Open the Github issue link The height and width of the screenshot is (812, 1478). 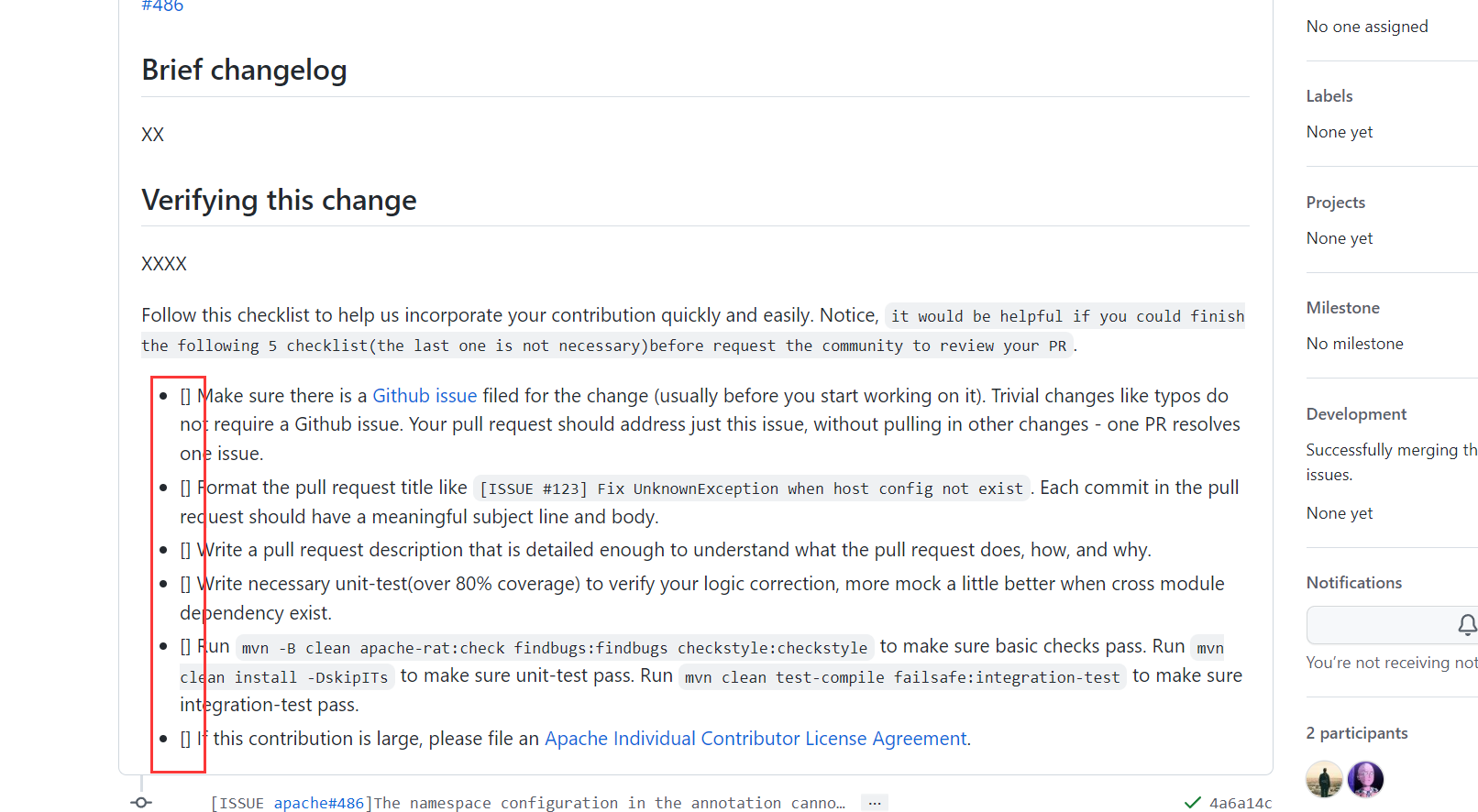click(425, 396)
